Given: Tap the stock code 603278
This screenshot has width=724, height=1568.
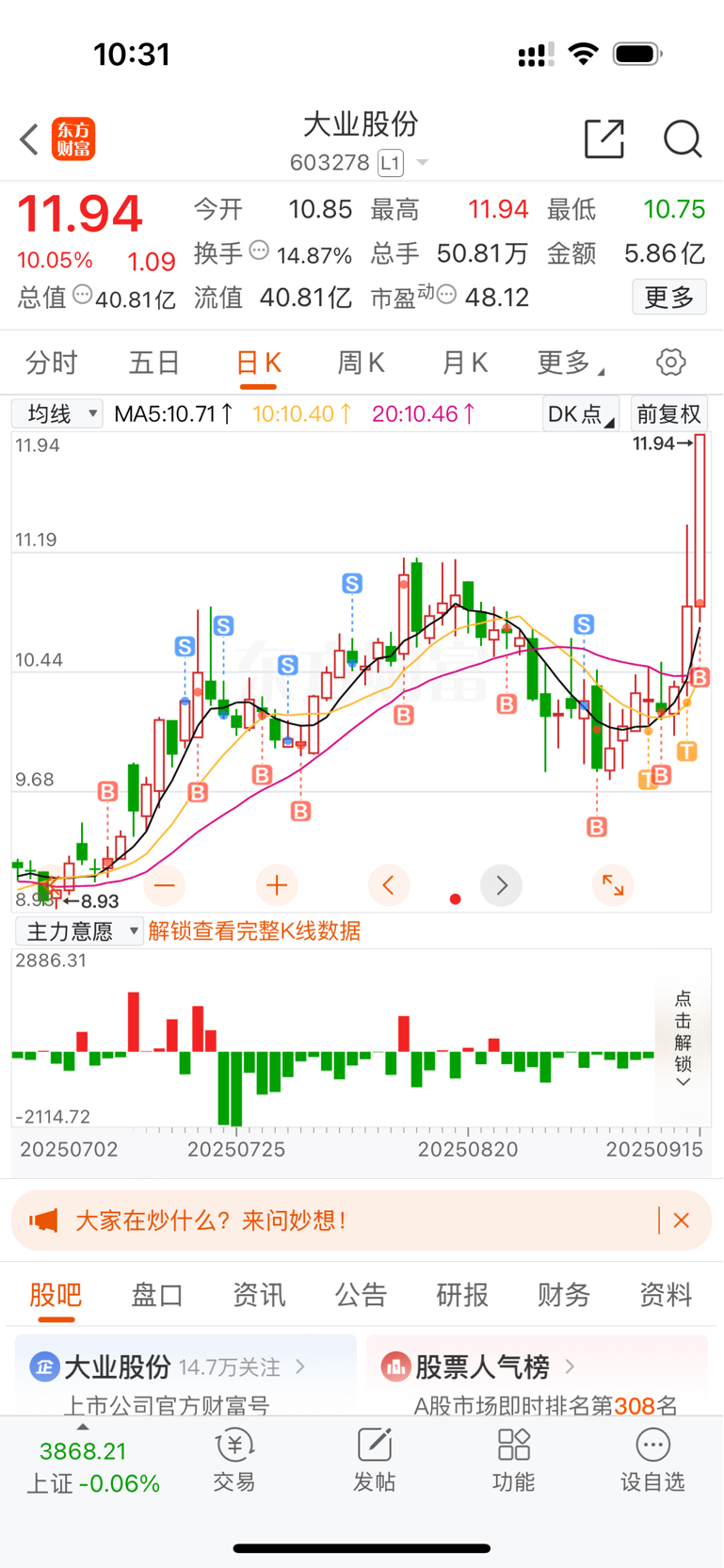Looking at the screenshot, I should point(330,163).
